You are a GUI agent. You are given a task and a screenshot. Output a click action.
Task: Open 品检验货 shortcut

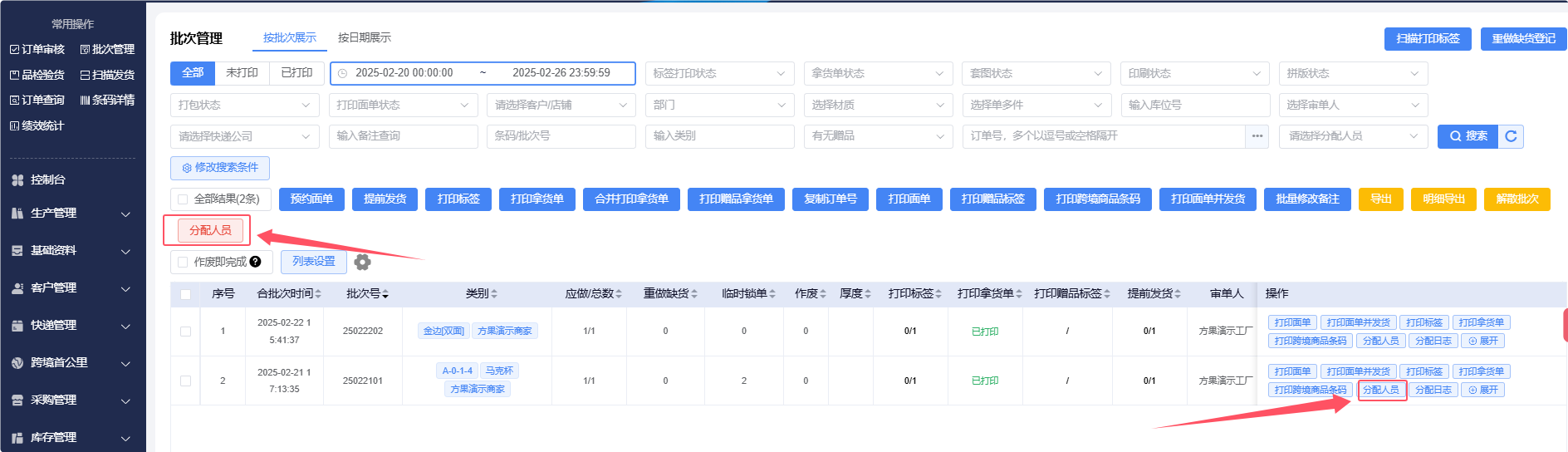tap(37, 75)
